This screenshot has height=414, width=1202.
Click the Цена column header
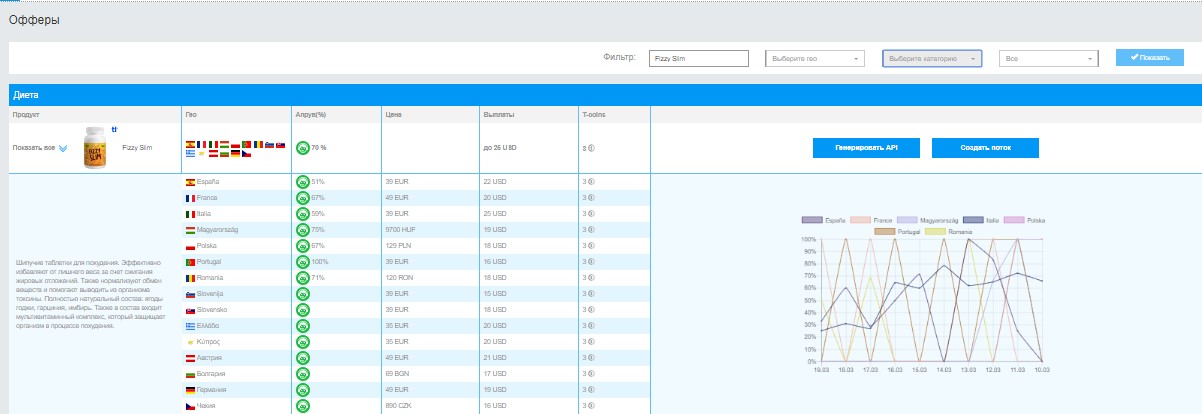(392, 114)
